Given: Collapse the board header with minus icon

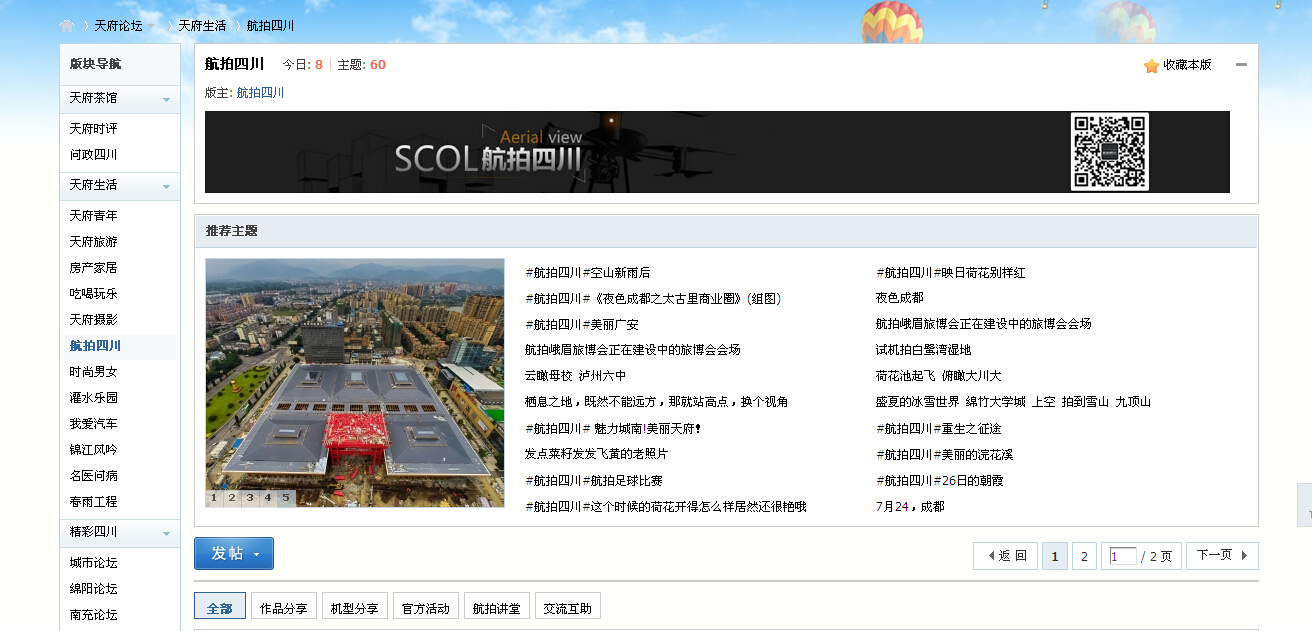Looking at the screenshot, I should coord(1241,65).
